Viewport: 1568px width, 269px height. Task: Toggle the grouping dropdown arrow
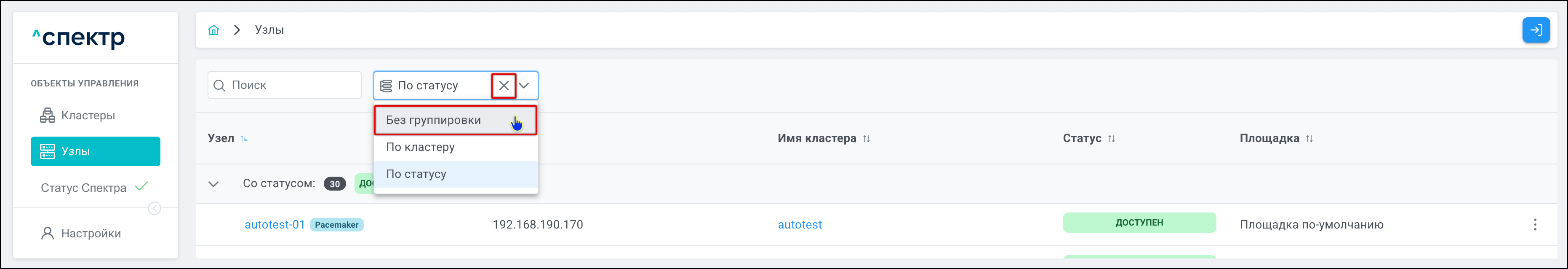pyautogui.click(x=524, y=86)
